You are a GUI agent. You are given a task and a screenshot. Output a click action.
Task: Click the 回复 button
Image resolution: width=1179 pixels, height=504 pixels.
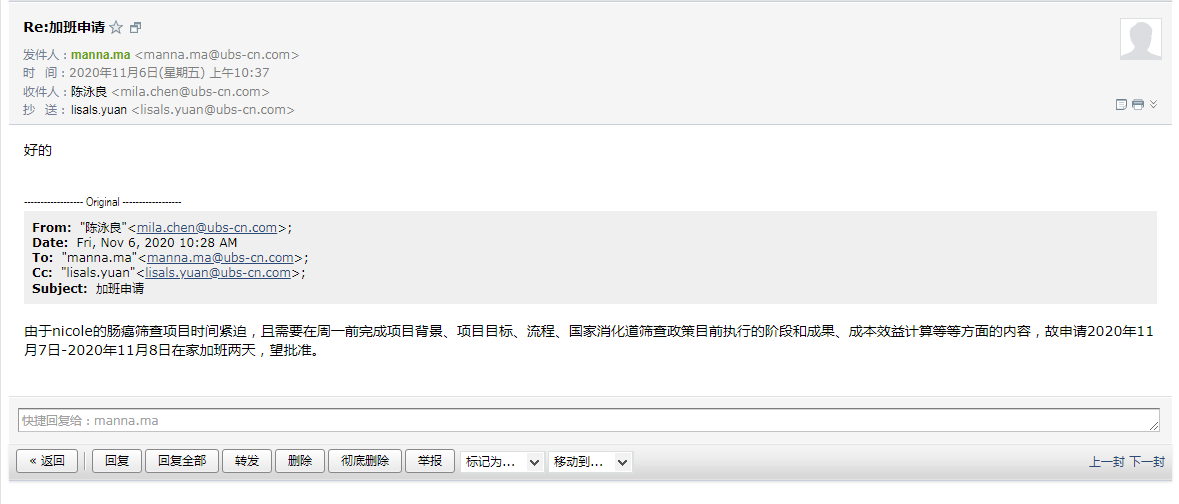click(x=117, y=461)
